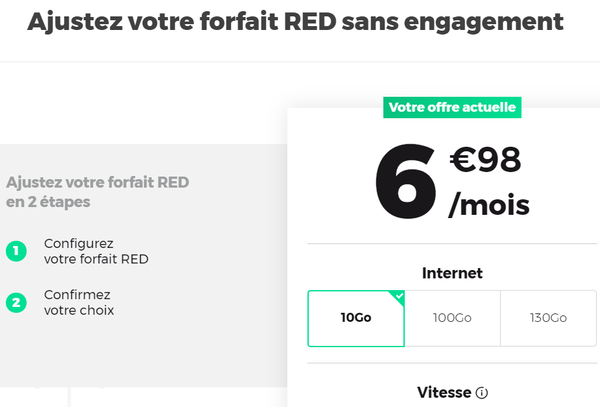Click the large price digit 6
Image resolution: width=600 pixels, height=407 pixels.
(405, 181)
